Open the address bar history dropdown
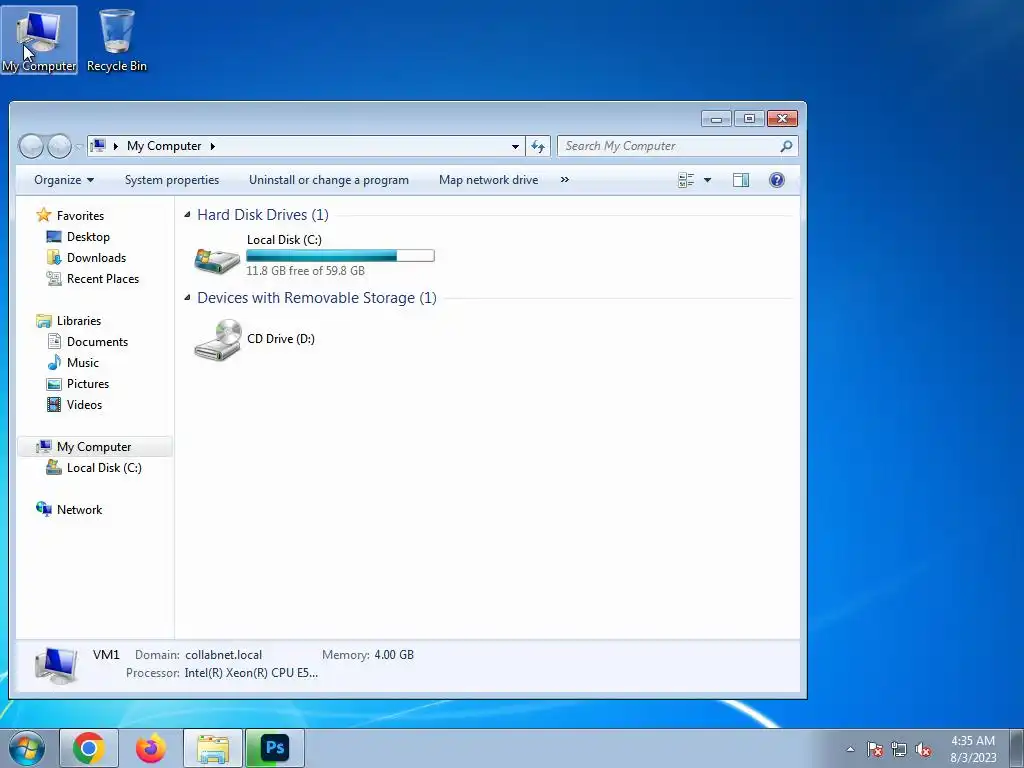 point(515,146)
